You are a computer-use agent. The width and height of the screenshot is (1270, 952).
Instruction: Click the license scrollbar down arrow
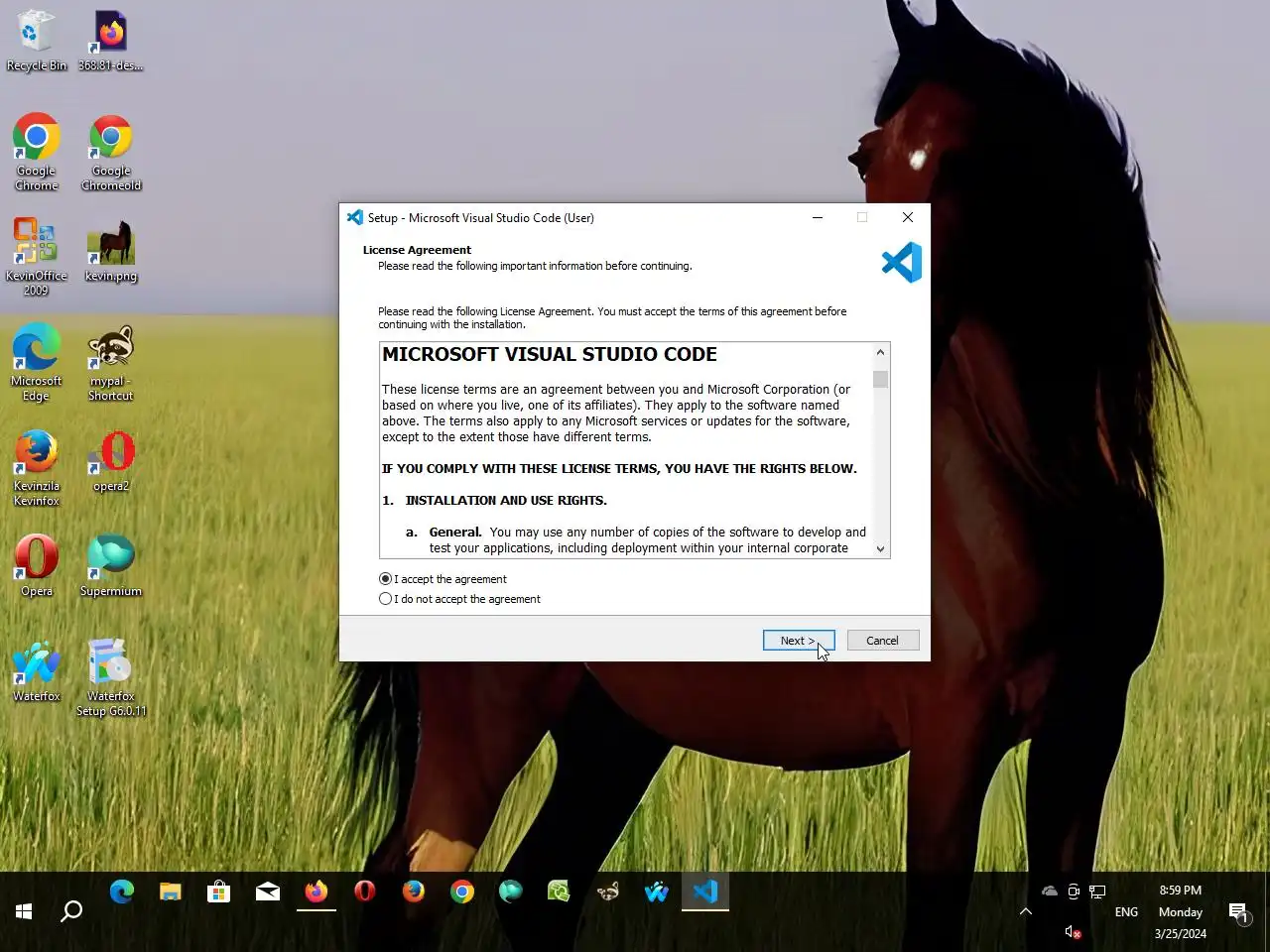pyautogui.click(x=880, y=548)
